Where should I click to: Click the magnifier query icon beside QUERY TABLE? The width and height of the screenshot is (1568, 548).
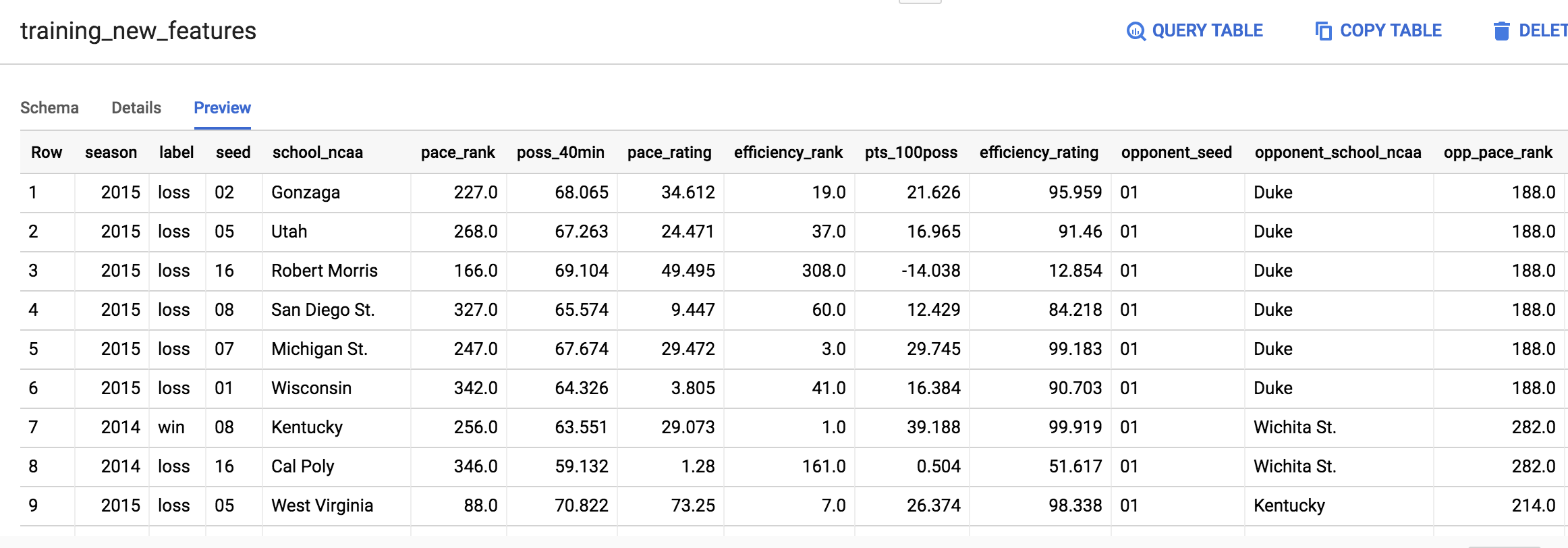(1136, 30)
